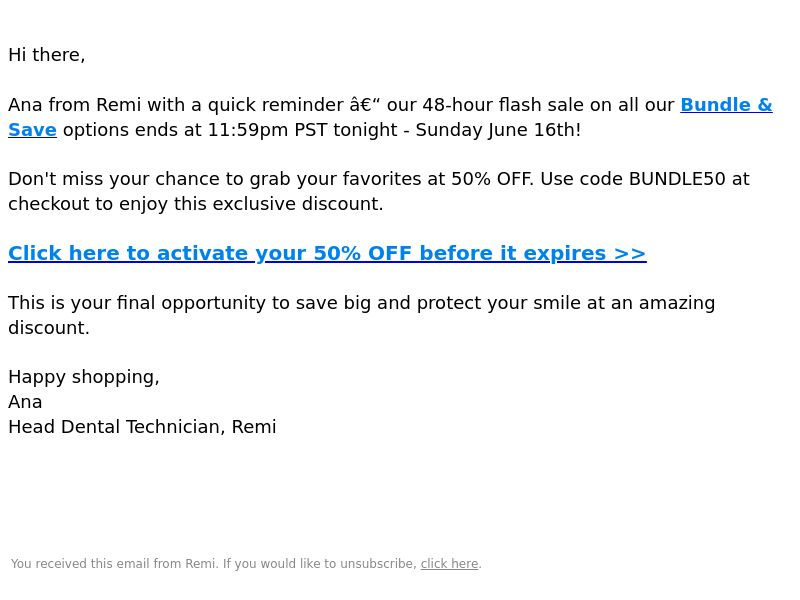Click the word Save in the bundle link
The height and width of the screenshot is (600, 800).
click(32, 130)
